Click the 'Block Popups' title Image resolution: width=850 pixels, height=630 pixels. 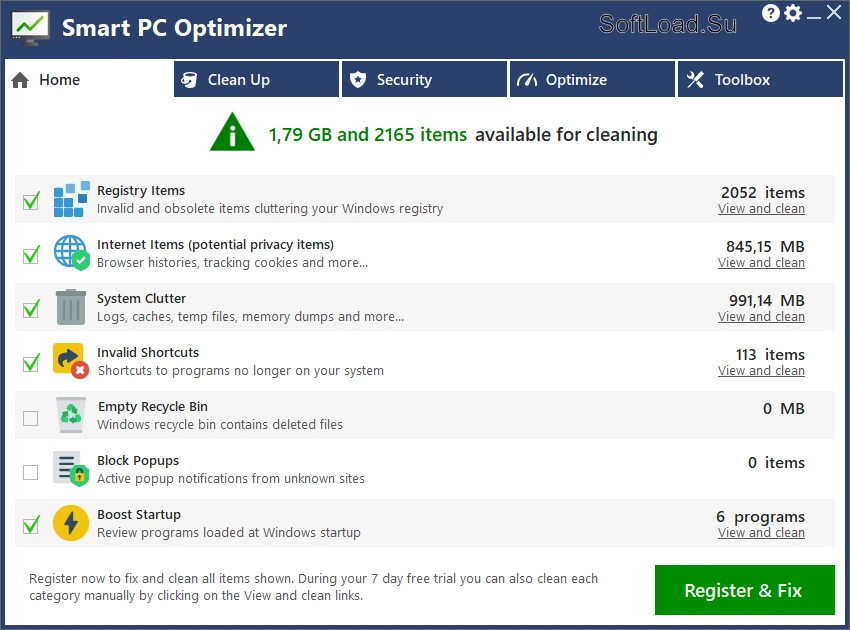pos(138,460)
